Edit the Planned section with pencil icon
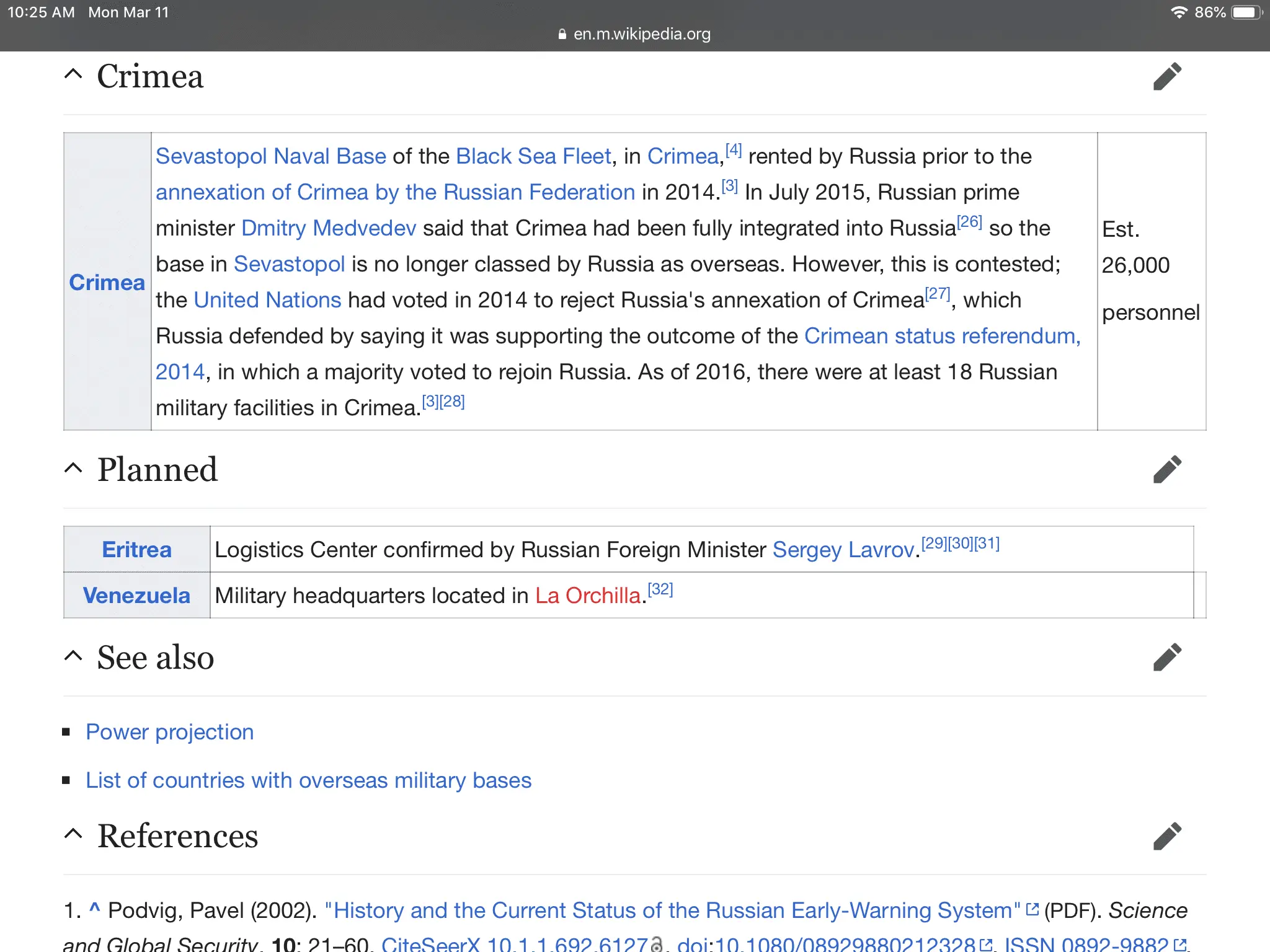The width and height of the screenshot is (1270, 952). 1167,469
